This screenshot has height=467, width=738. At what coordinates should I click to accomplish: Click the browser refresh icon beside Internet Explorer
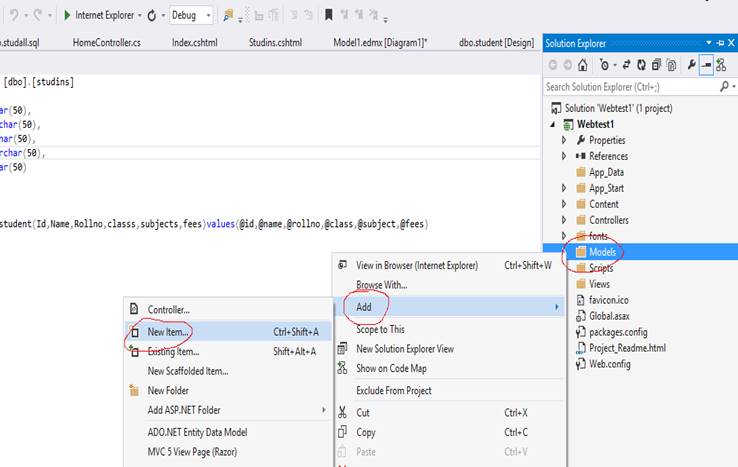[151, 16]
